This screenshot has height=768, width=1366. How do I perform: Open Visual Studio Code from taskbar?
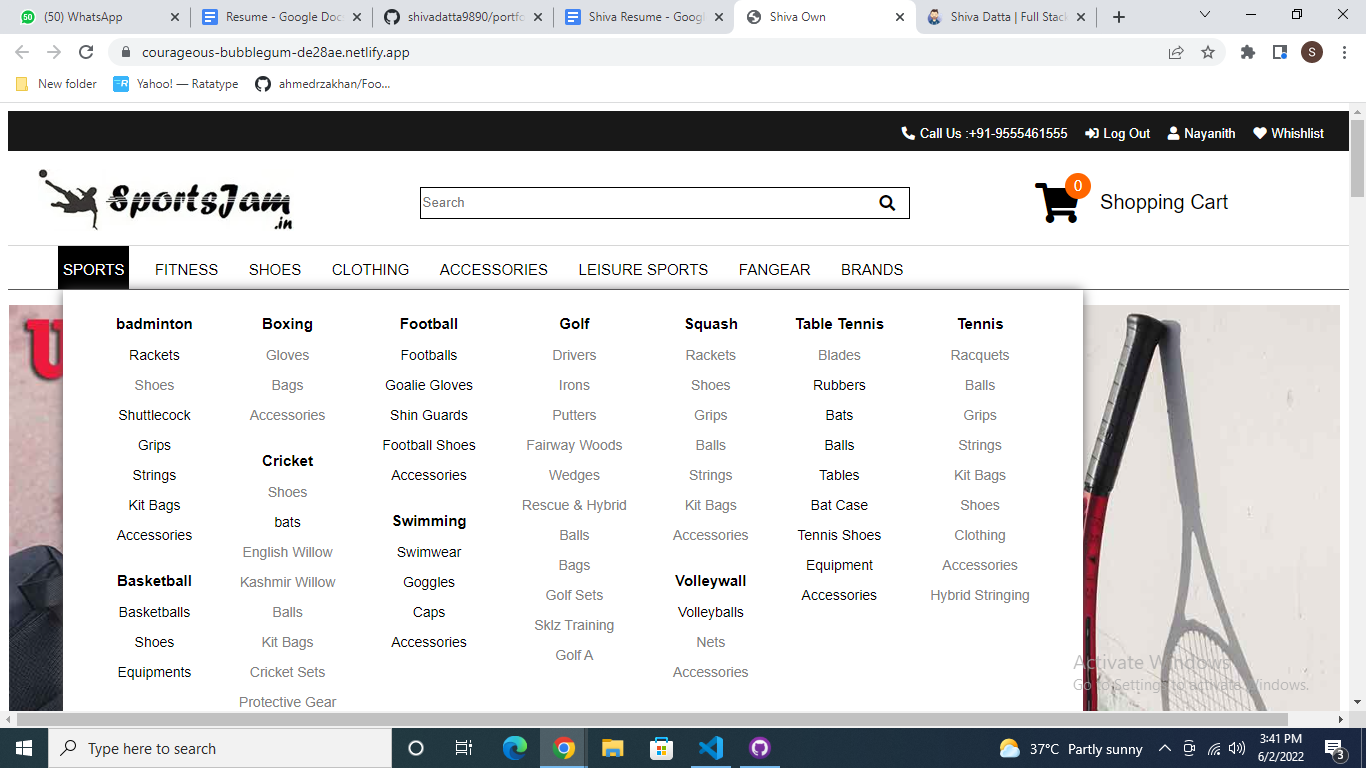[711, 748]
